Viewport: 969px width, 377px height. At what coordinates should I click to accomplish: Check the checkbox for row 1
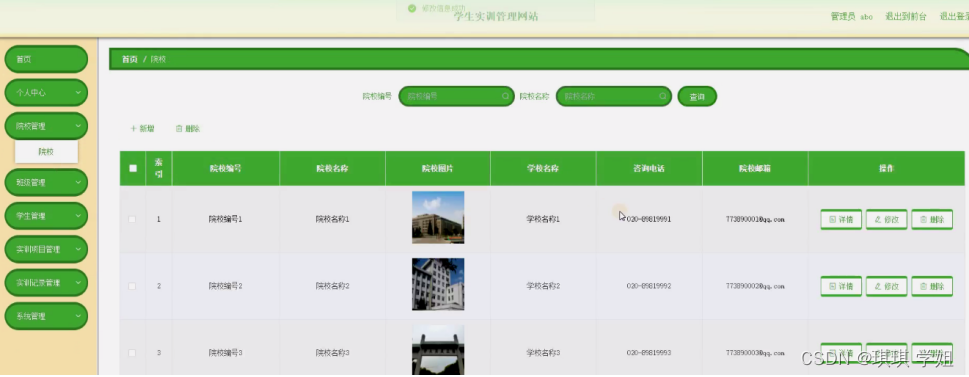click(x=132, y=219)
